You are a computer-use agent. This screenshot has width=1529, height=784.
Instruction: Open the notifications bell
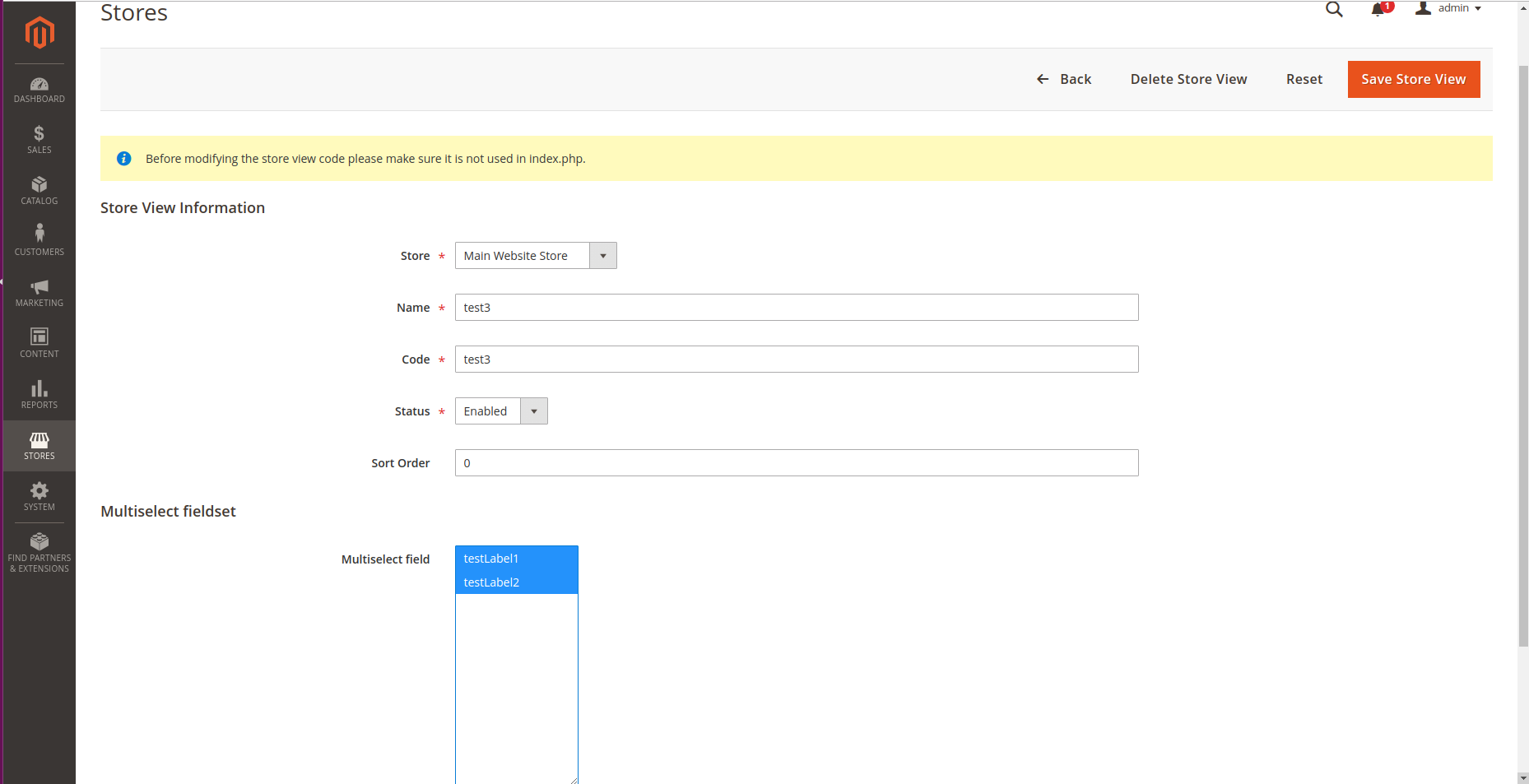pyautogui.click(x=1378, y=9)
